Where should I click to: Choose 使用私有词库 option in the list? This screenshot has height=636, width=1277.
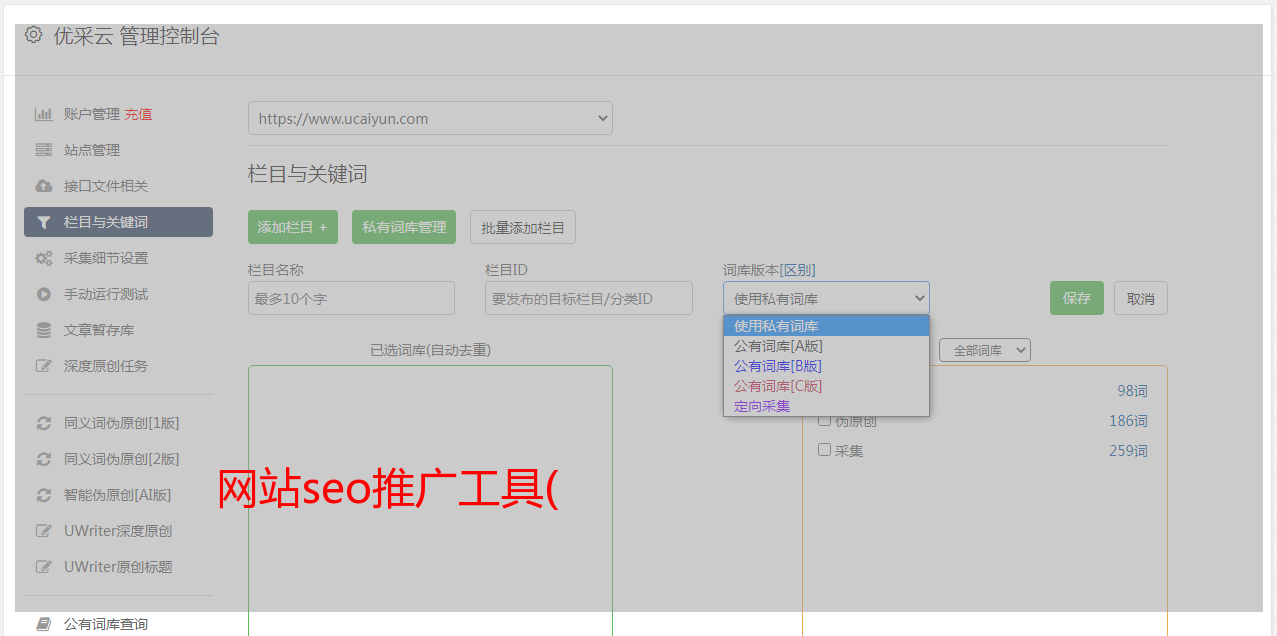[x=826, y=326]
